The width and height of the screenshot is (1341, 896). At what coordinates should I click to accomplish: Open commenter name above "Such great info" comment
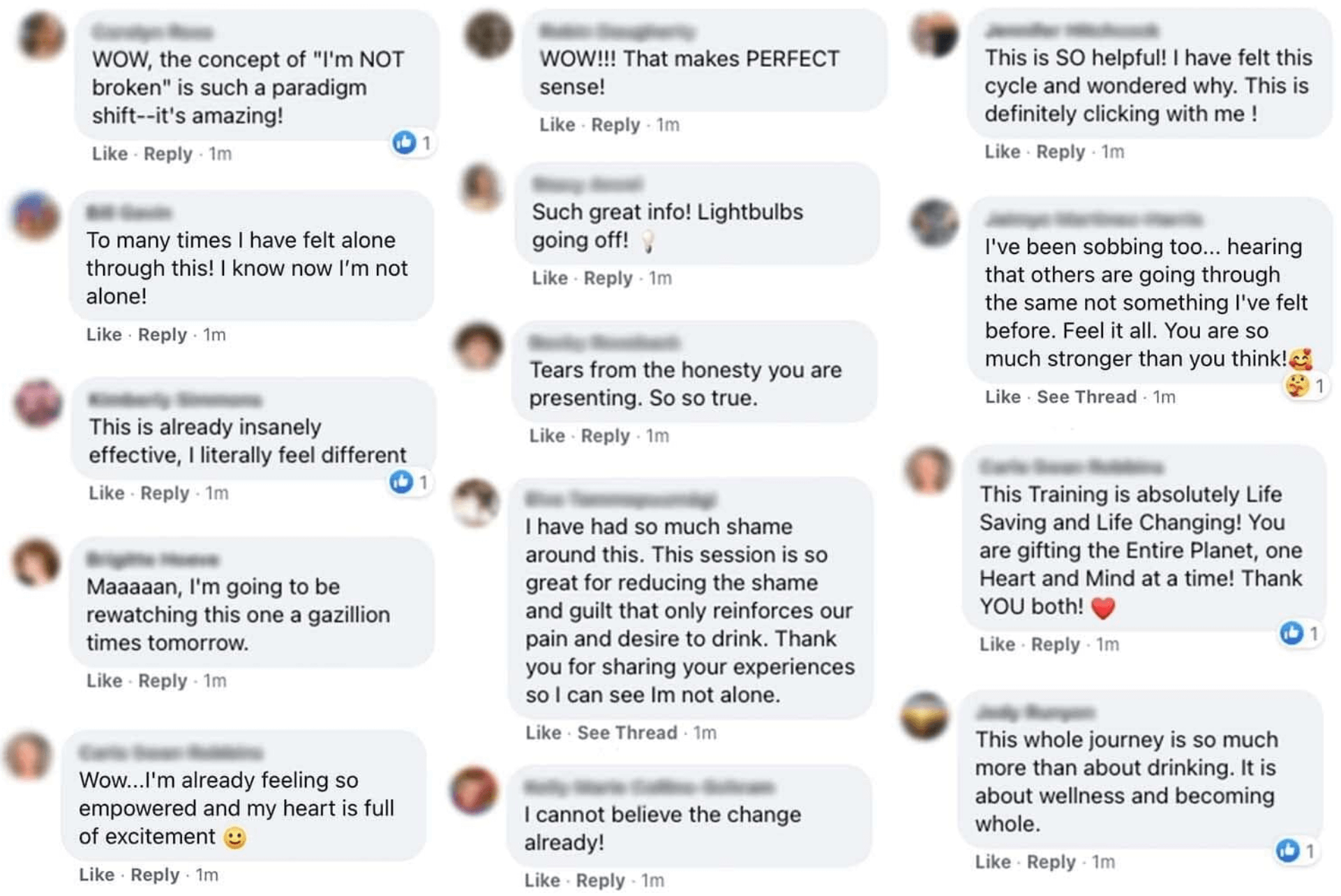587,184
